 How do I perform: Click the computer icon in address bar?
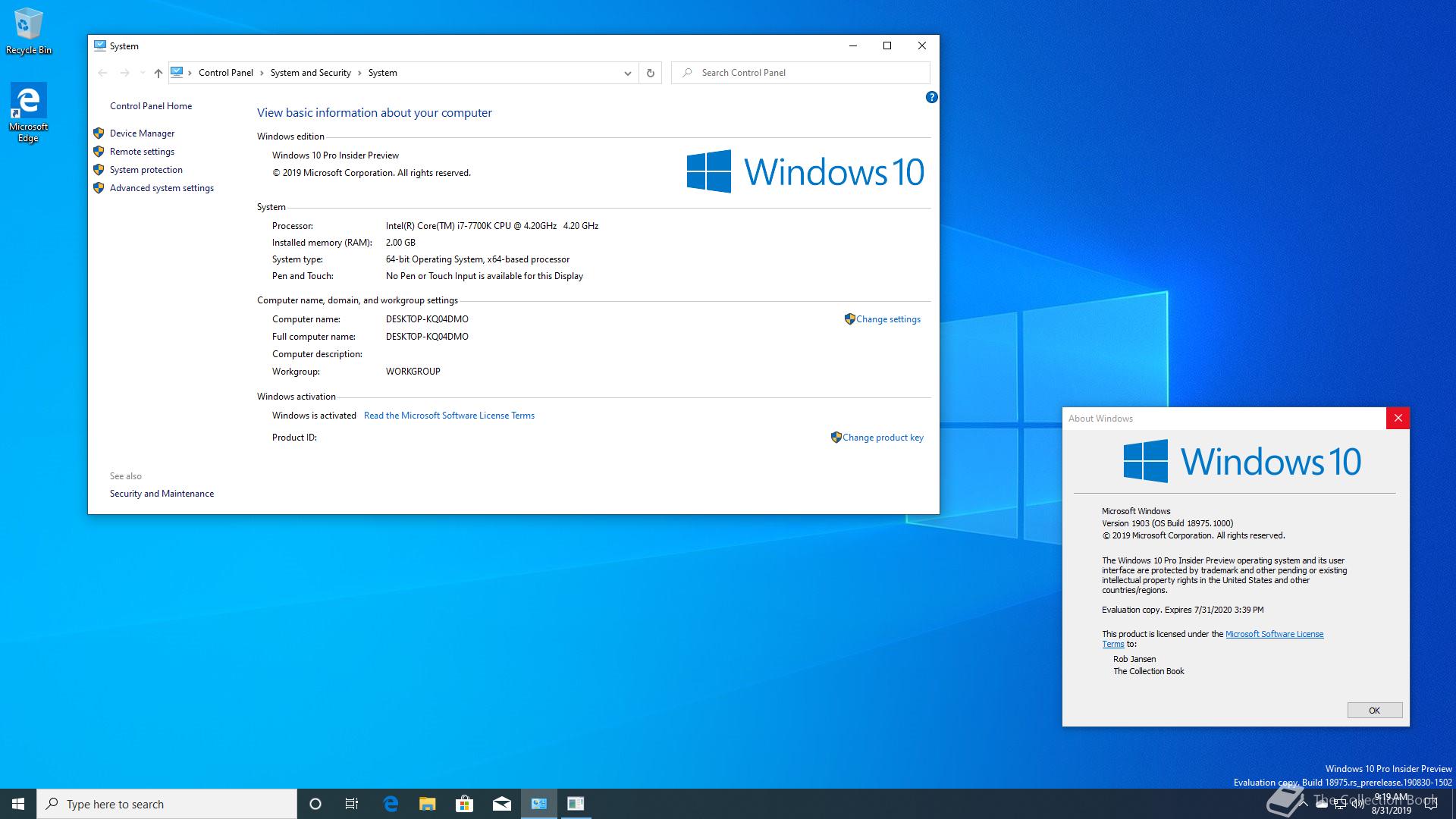[177, 72]
